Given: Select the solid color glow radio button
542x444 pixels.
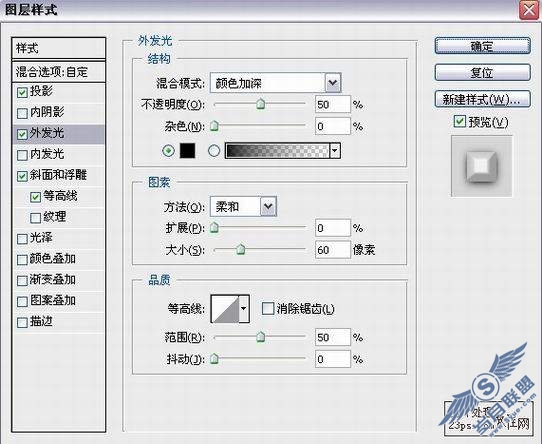Looking at the screenshot, I should [168, 151].
